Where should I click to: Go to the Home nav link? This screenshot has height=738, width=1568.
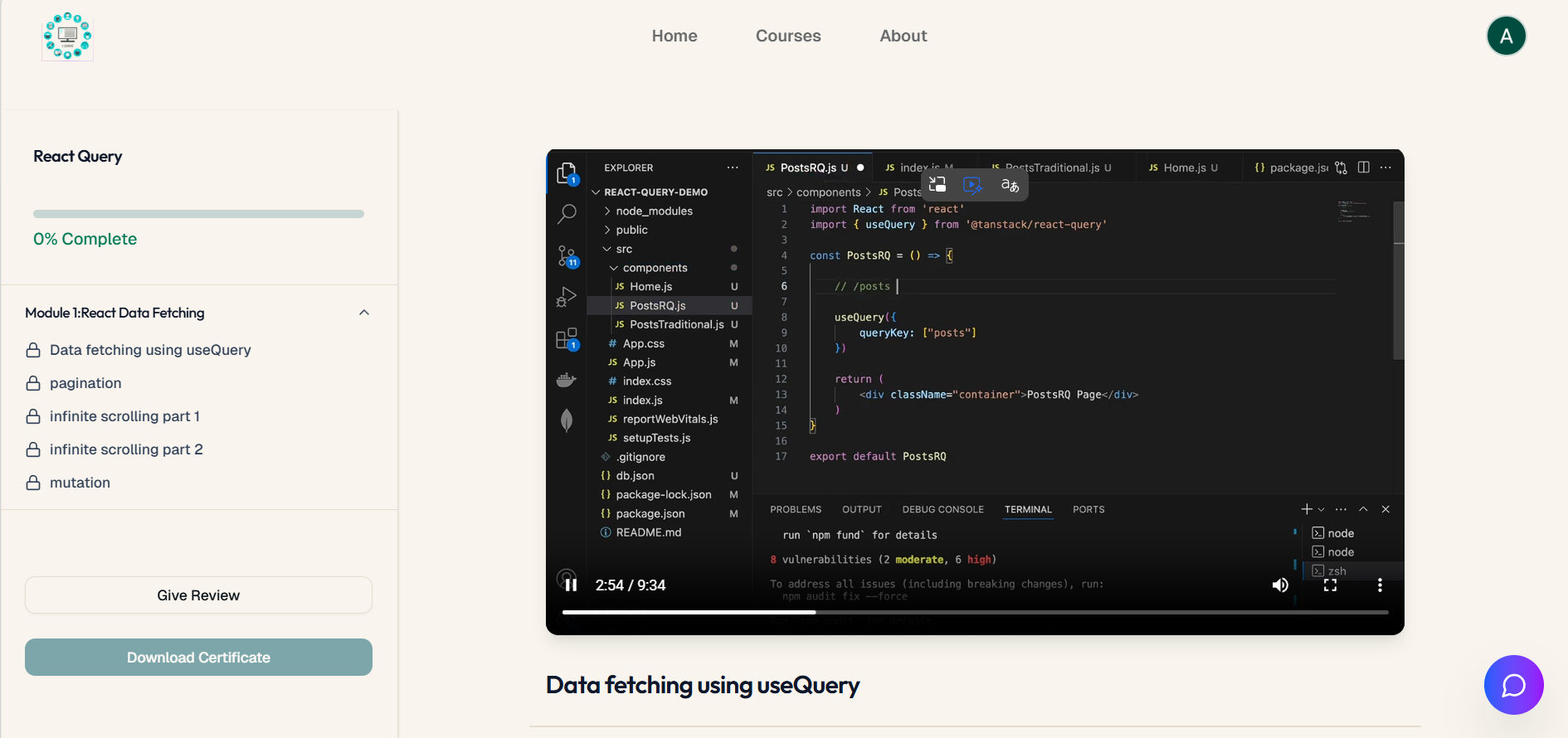pos(674,36)
